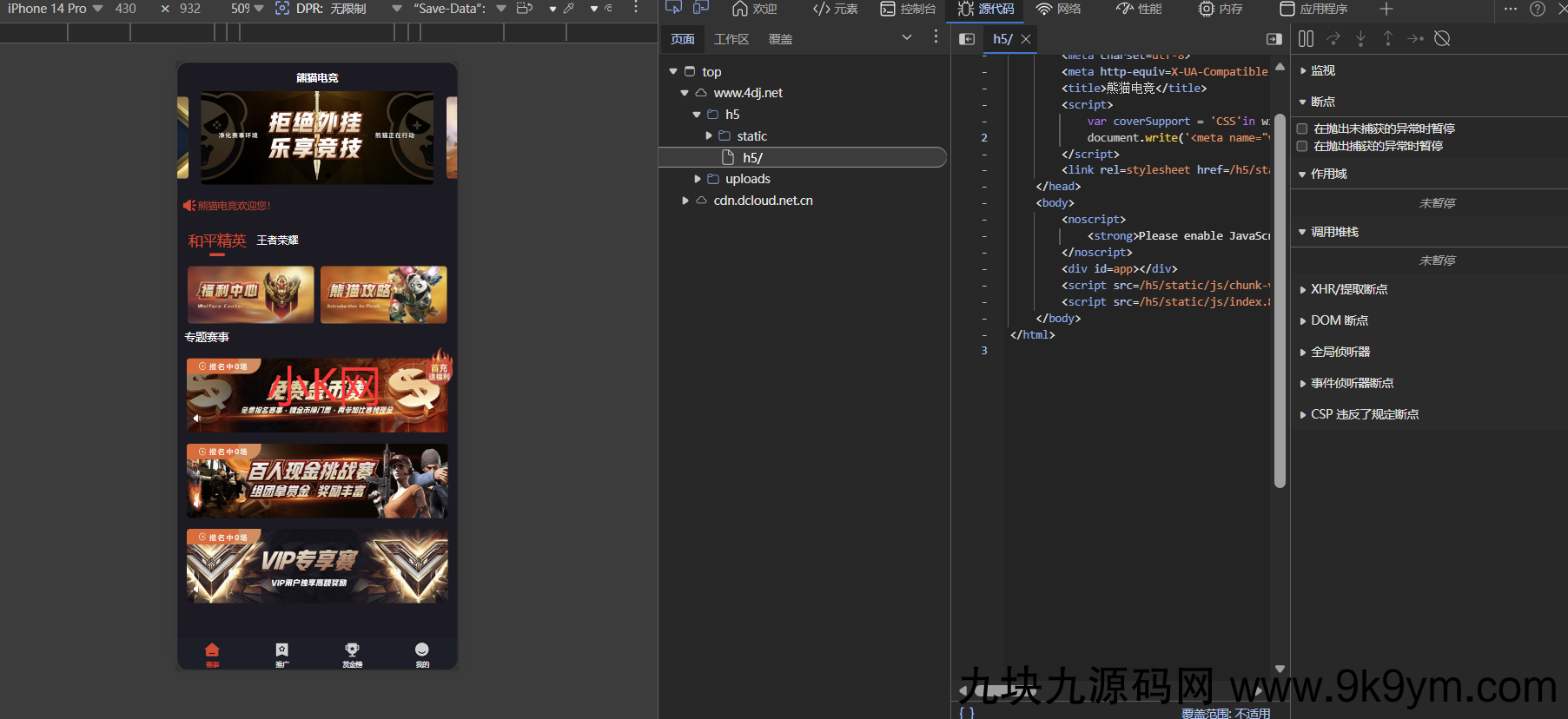Toggle the navigator sidebar icon
The width and height of the screenshot is (1568, 719).
pyautogui.click(x=967, y=39)
